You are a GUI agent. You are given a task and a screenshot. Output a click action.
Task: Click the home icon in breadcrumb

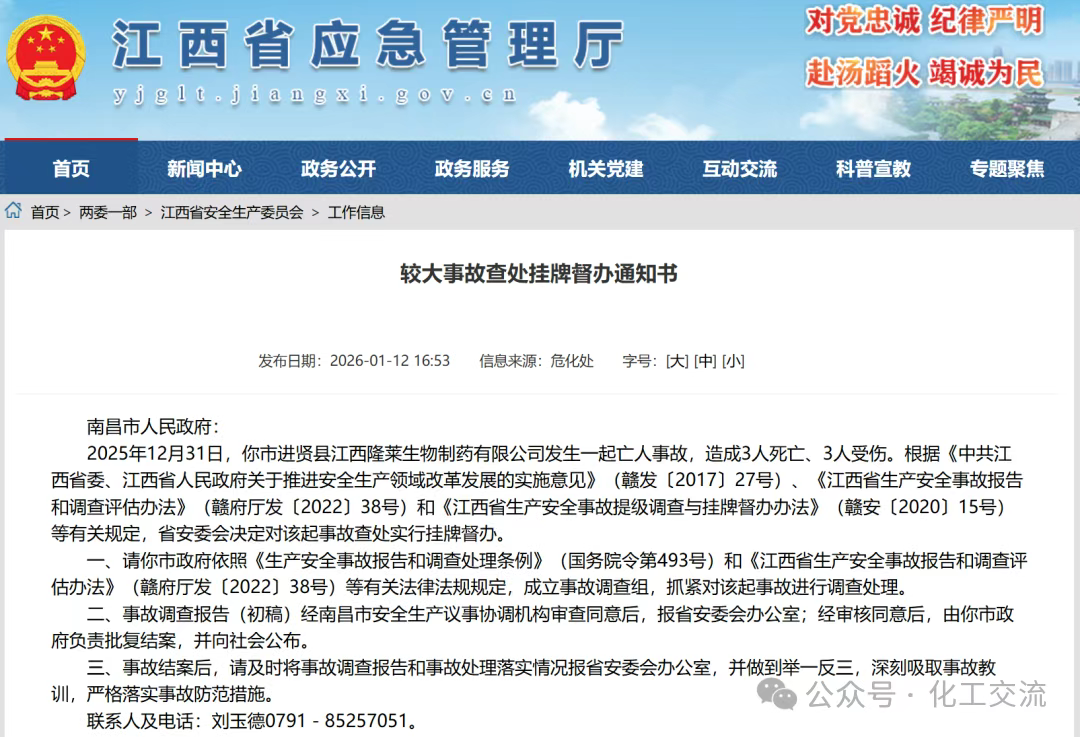point(13,211)
